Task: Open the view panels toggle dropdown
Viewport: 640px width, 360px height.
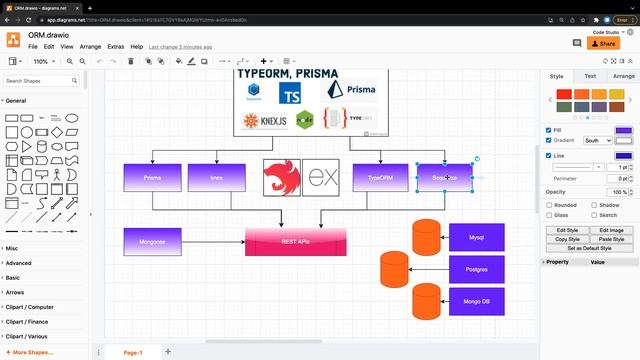Action: 16,61
